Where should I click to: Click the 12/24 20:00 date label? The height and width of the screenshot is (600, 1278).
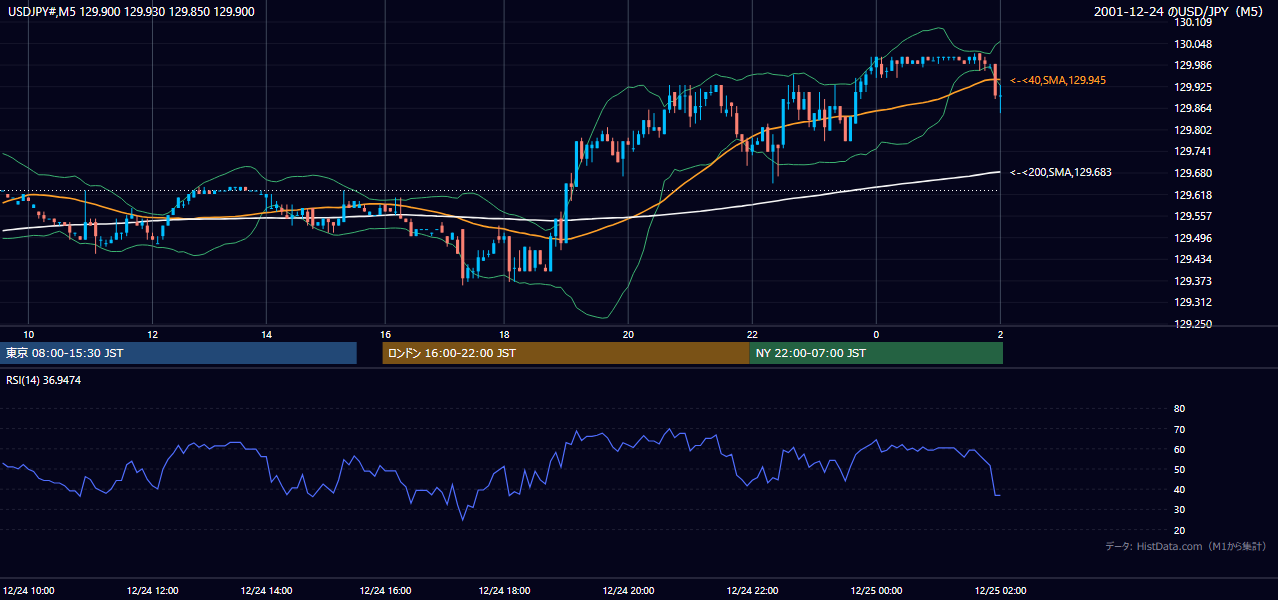click(x=629, y=592)
